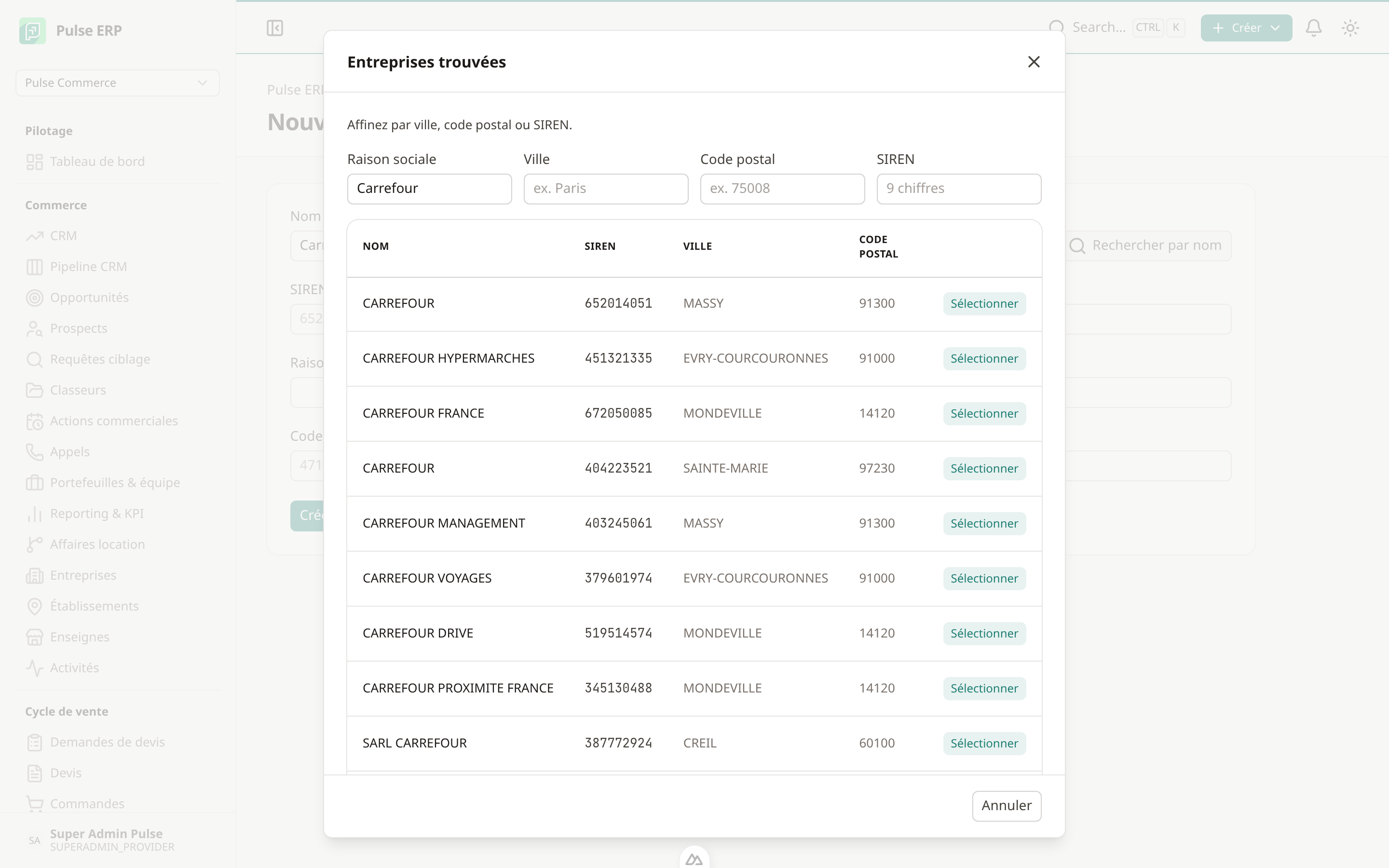1389x868 pixels.
Task: Click the SIREN 519514574 cell
Action: (x=618, y=633)
